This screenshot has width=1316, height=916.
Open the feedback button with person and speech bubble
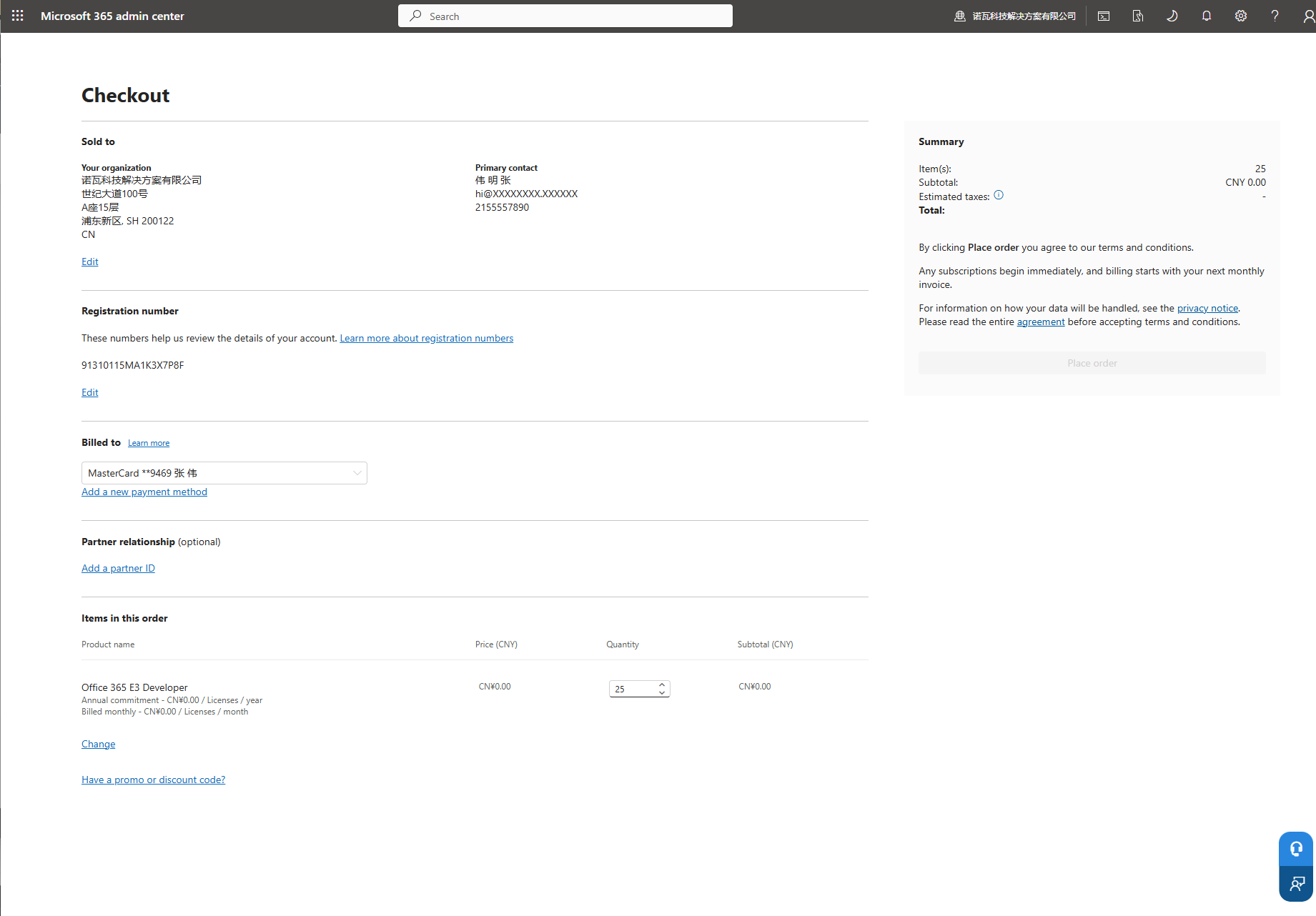pos(1296,884)
